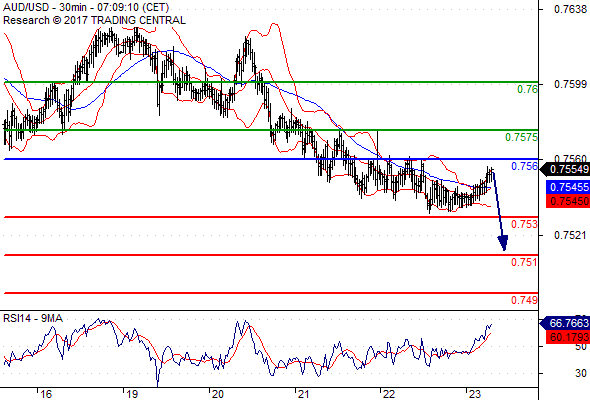Click the 0.753 support level label
Image resolution: width=590 pixels, height=400 pixels.
coord(525,224)
